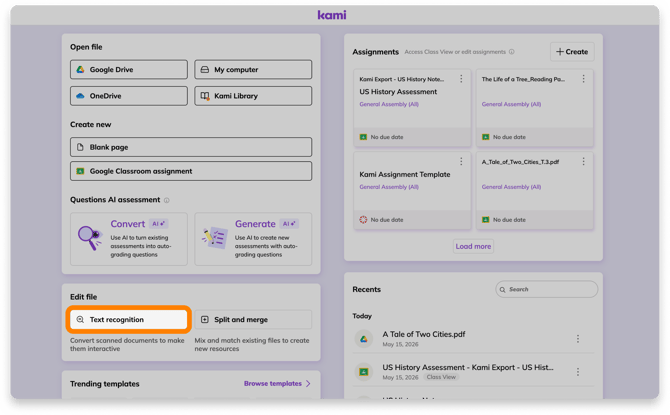
Task: Open the US History Assessment assignment card
Action: pos(412,108)
